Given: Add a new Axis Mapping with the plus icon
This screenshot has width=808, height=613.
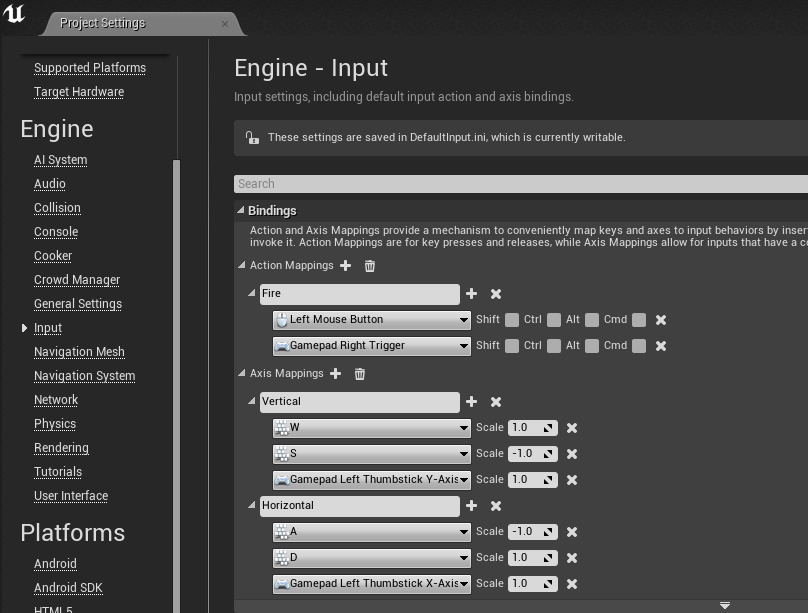Looking at the screenshot, I should click(336, 373).
